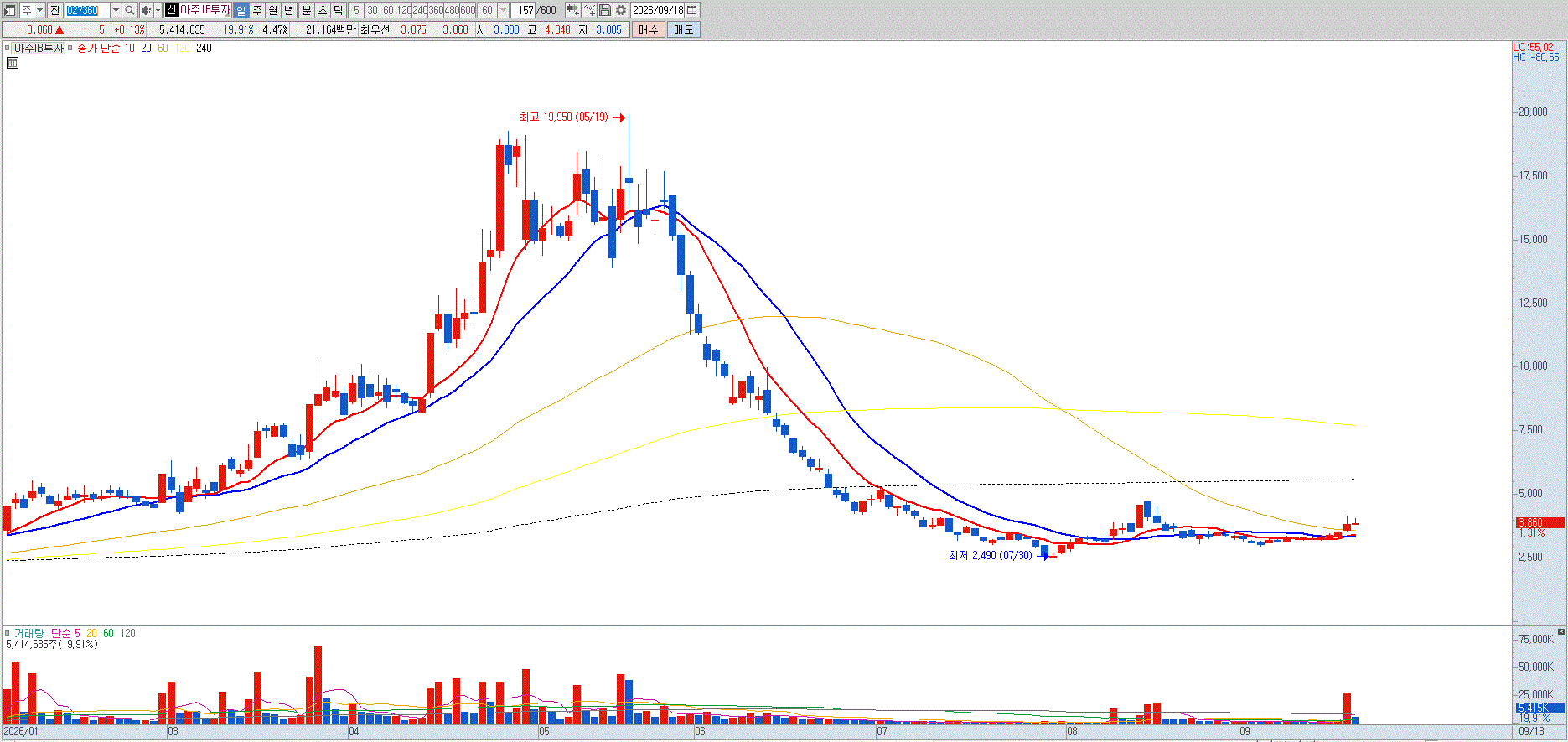
Task: Click the small icon atop the volume panel axis
Action: [1561, 631]
